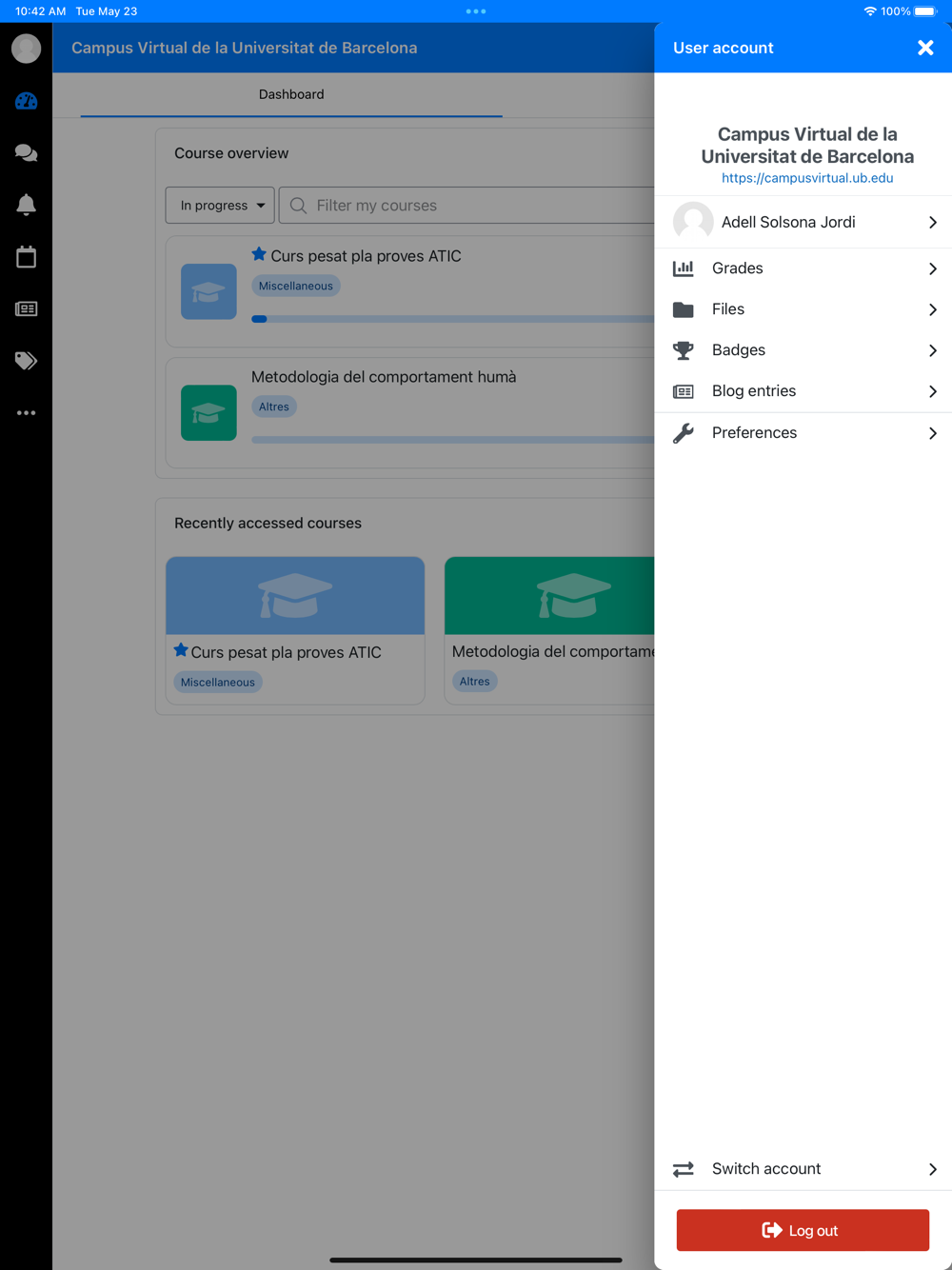952x1270 pixels.
Task: Expand the Grades row chevron
Action: coord(933,268)
